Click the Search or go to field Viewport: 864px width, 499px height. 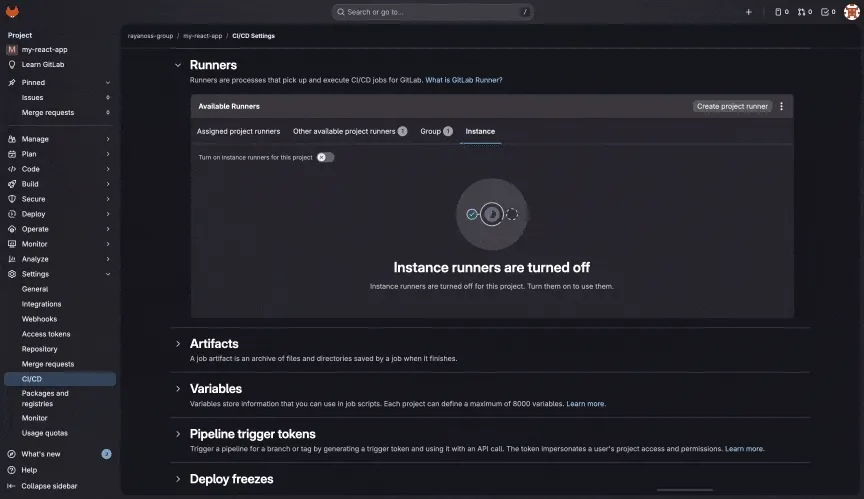432,12
